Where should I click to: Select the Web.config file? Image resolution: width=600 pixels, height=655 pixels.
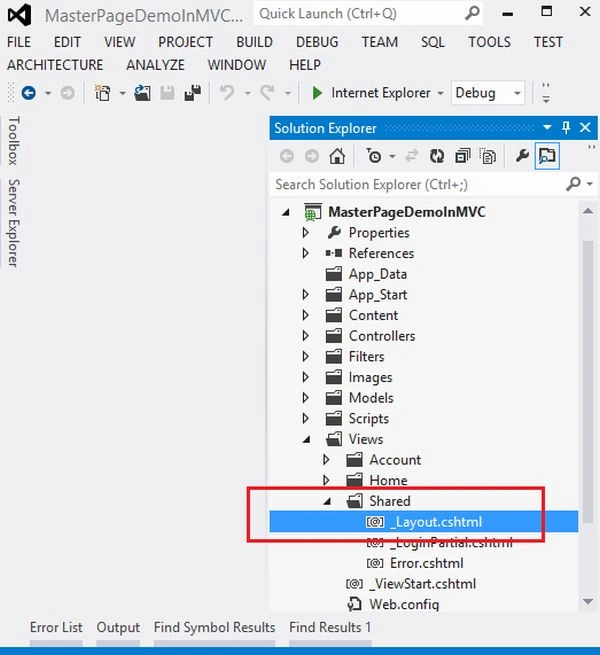tap(404, 604)
